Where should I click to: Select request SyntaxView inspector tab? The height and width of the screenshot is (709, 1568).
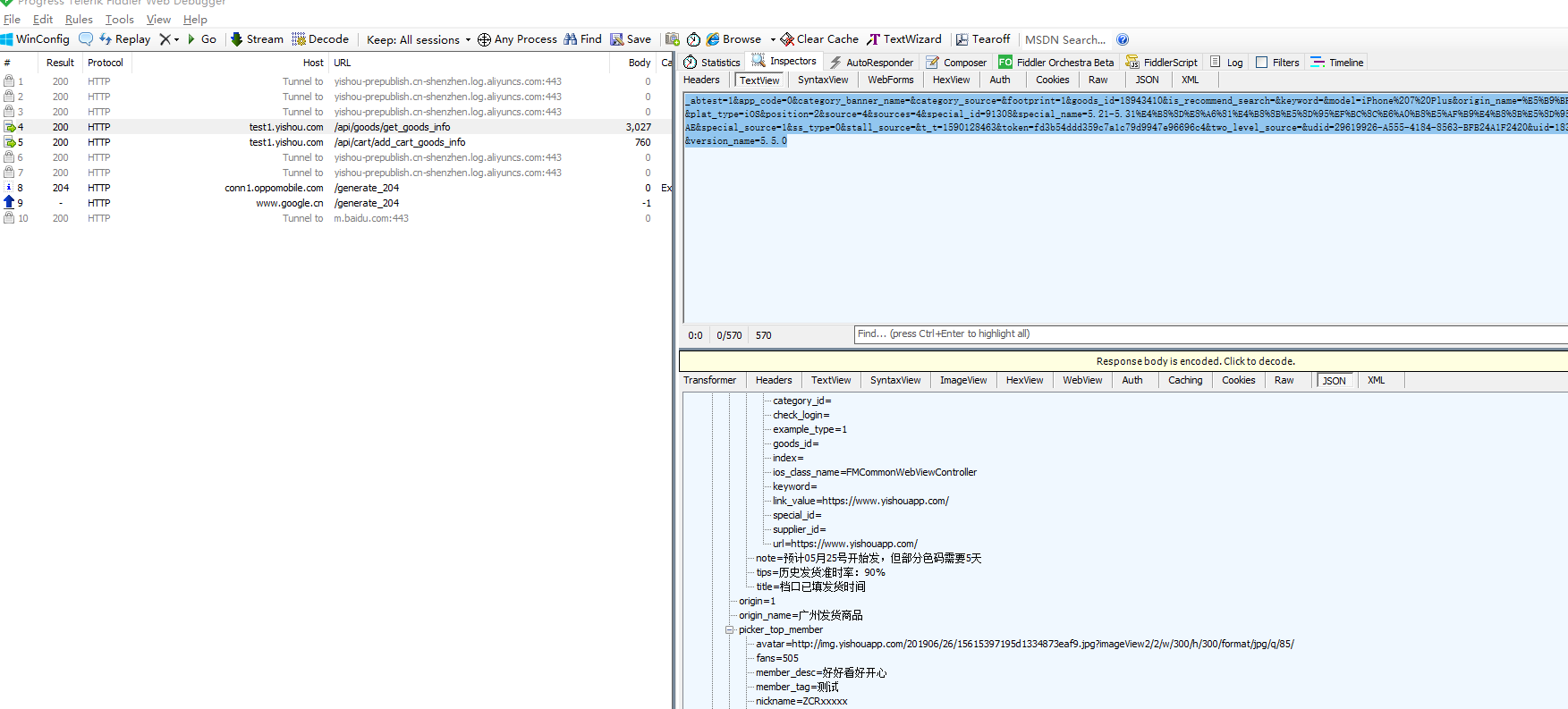tap(823, 80)
